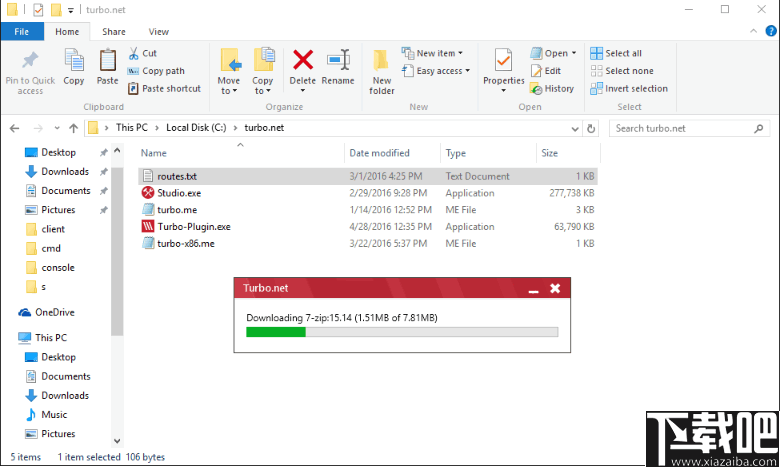Click Local Disk (C:) in the address bar
The height and width of the screenshot is (467, 781).
click(x=196, y=128)
